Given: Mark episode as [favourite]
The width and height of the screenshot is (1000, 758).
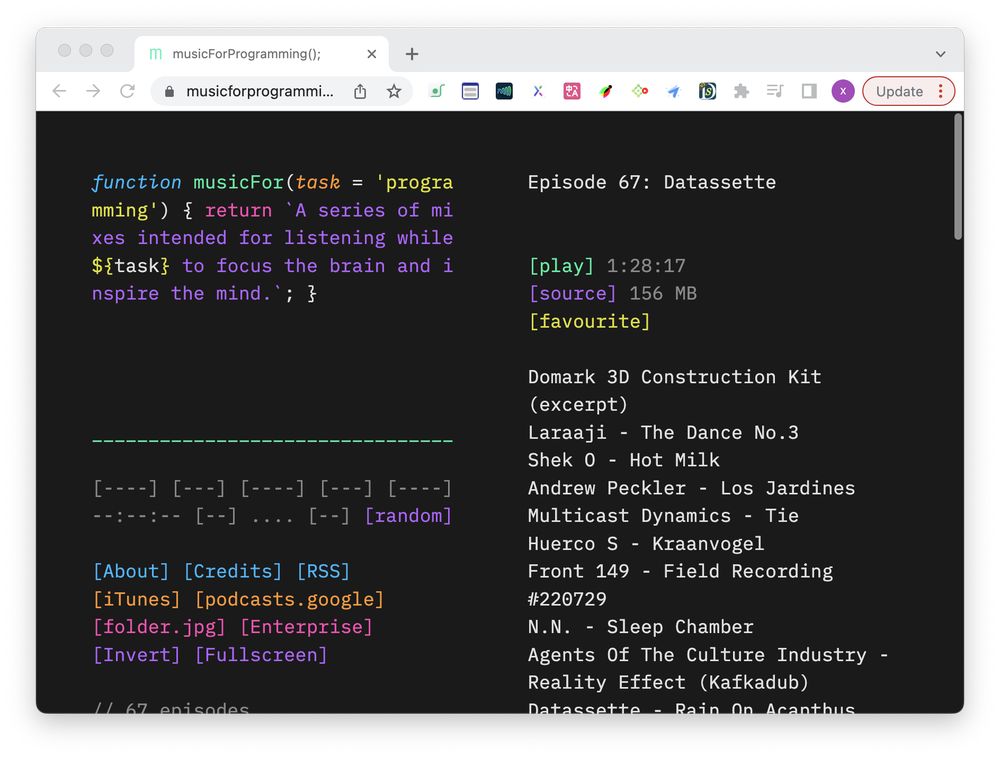Looking at the screenshot, I should click(x=589, y=321).
